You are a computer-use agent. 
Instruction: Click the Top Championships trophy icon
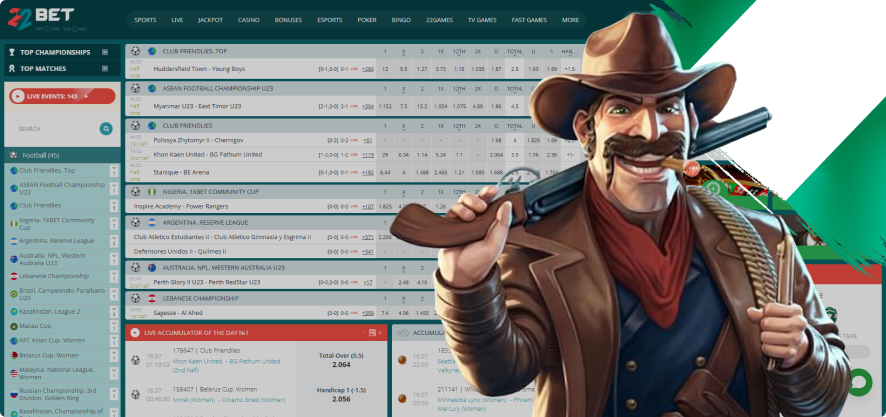coord(12,52)
